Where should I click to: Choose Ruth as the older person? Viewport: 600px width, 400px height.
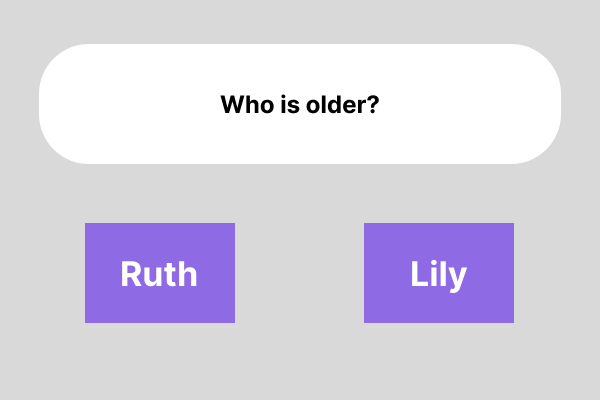[x=160, y=273]
